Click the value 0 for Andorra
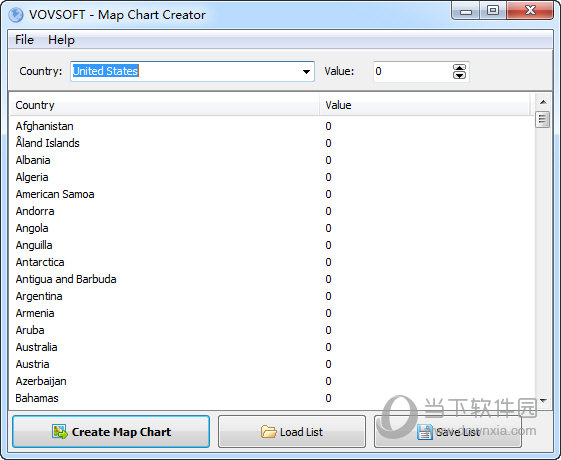Viewport: 561px width, 460px height. coord(328,211)
